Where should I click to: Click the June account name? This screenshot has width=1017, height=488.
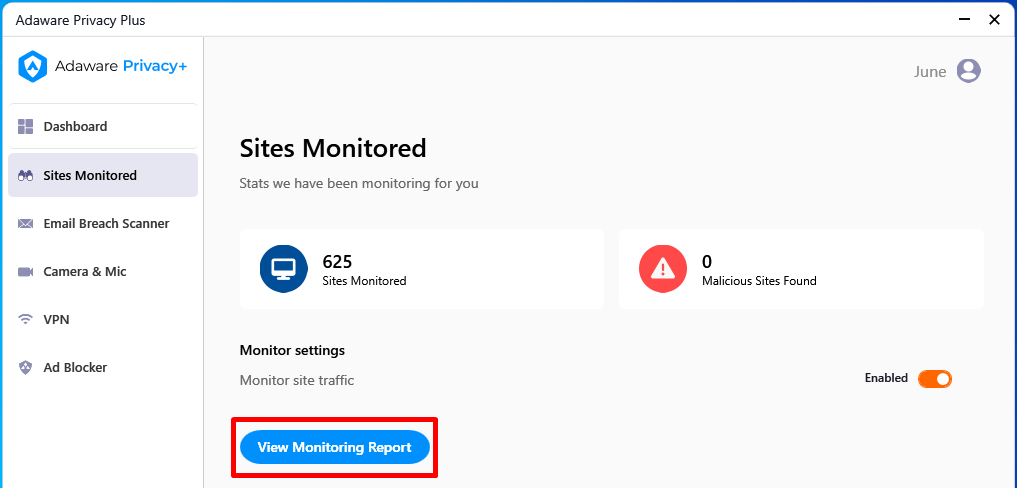(930, 71)
